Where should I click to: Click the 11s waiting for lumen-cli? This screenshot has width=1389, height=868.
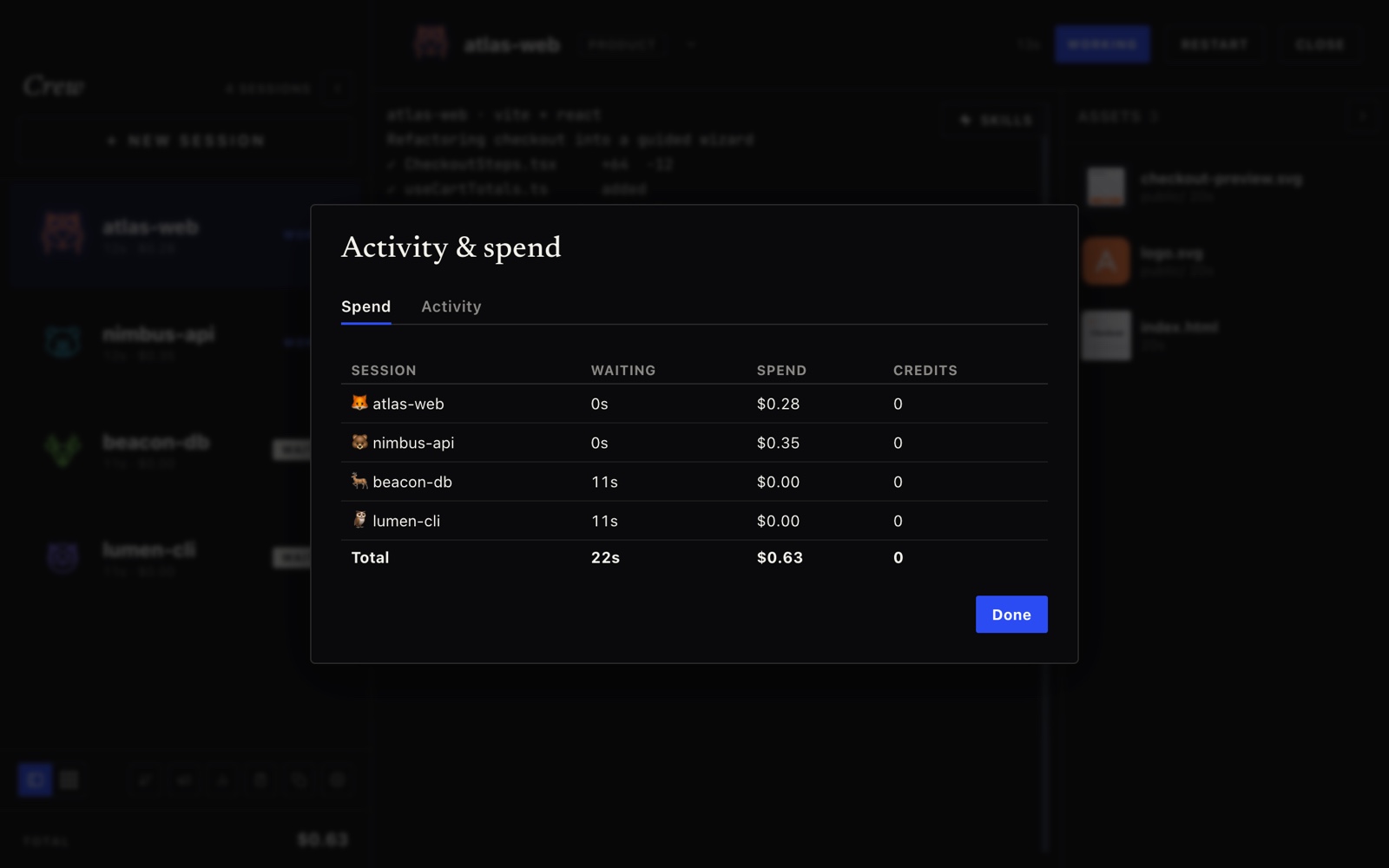tap(604, 521)
